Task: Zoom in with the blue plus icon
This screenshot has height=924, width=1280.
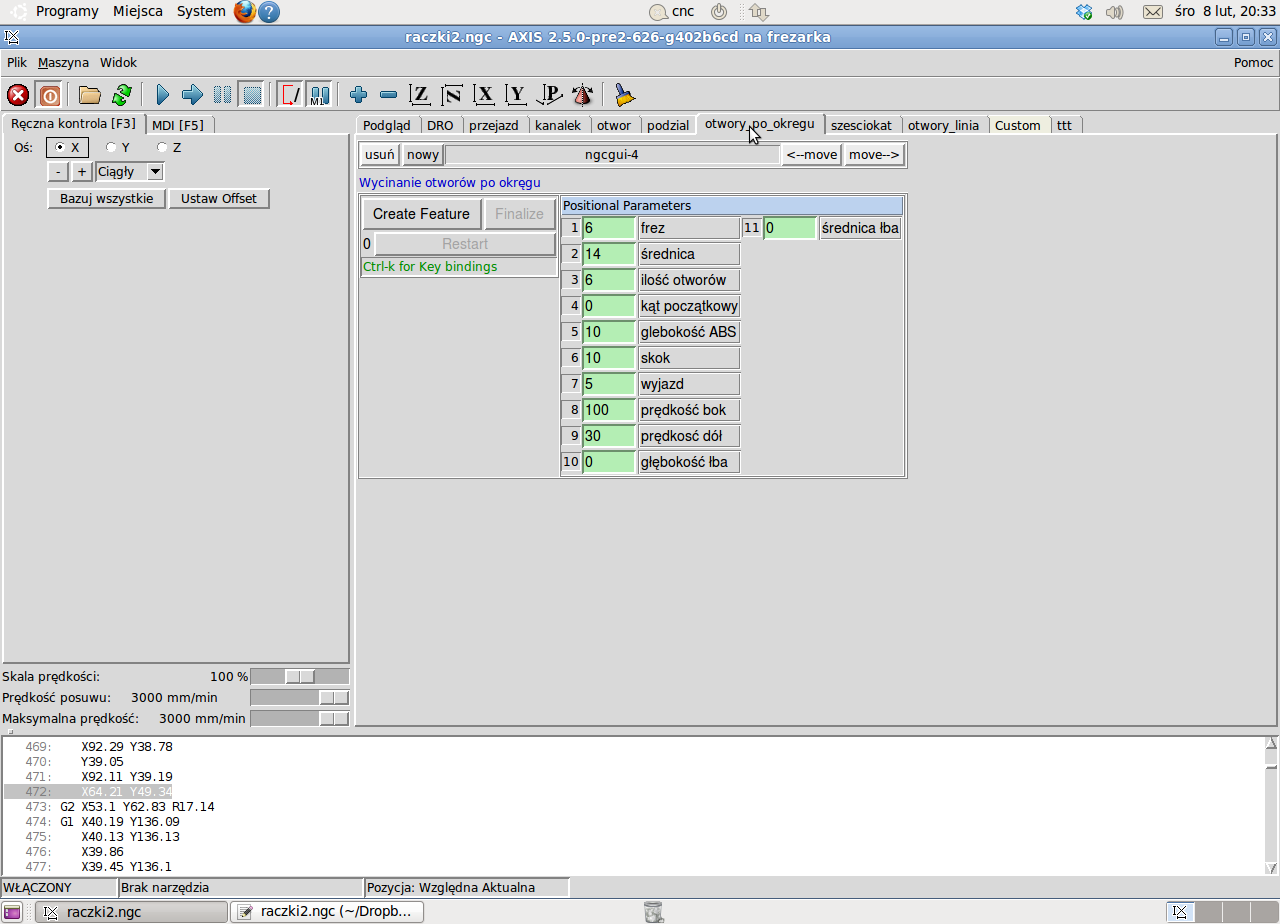Action: coord(359,95)
